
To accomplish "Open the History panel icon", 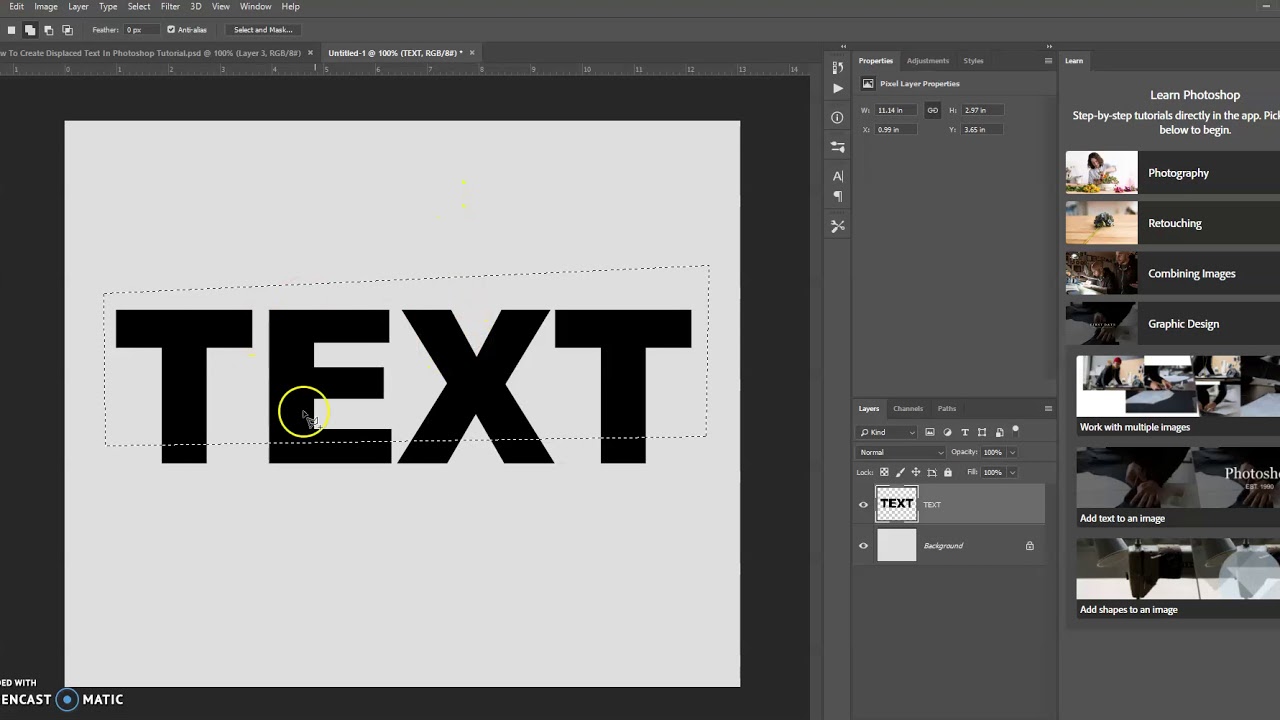I will pyautogui.click(x=838, y=67).
